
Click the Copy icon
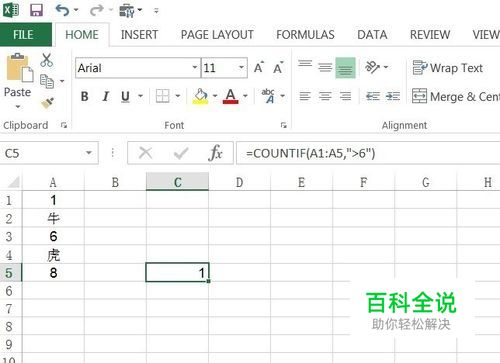pos(47,81)
